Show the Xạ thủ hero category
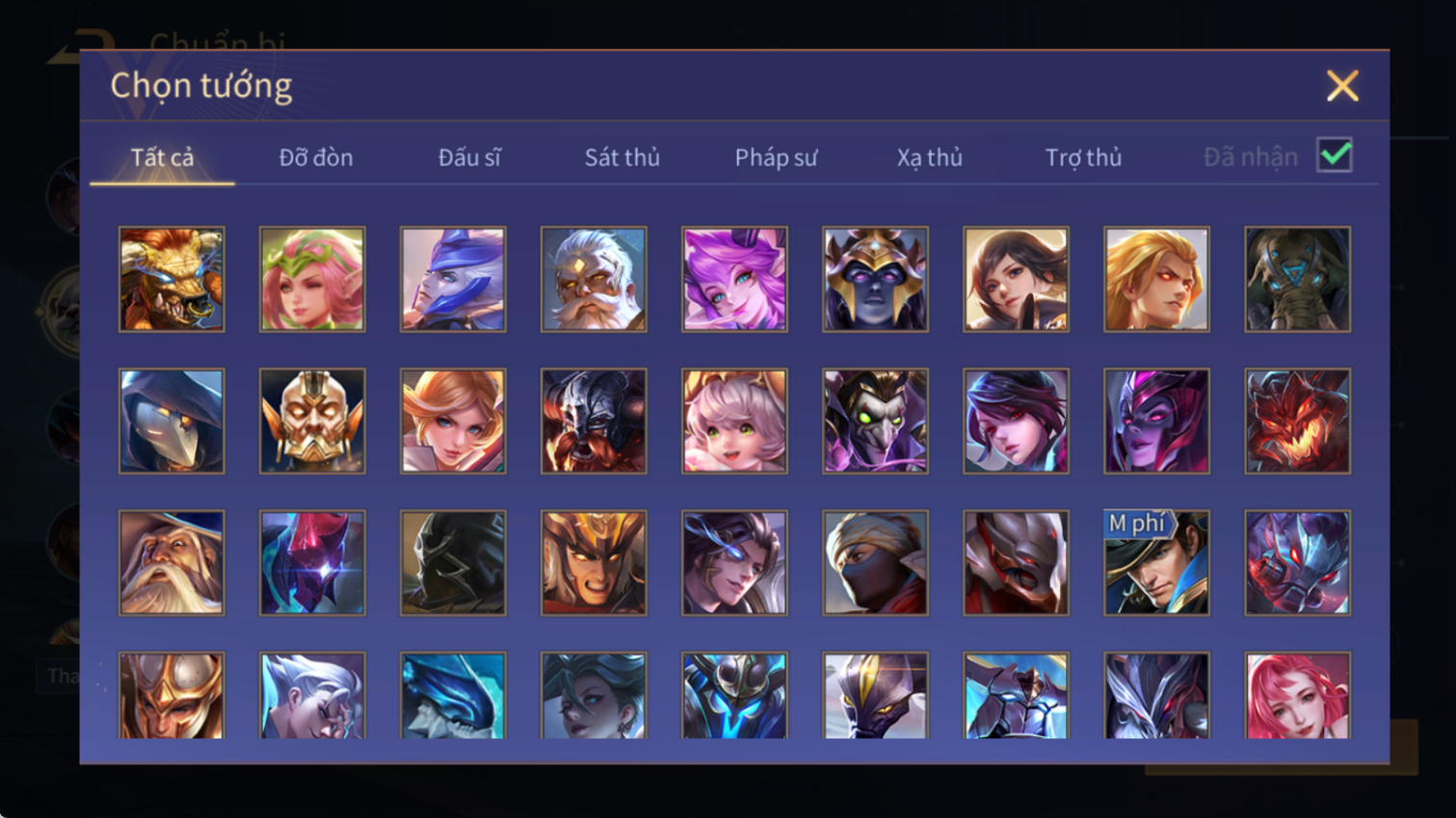The image size is (1456, 818). tap(930, 157)
